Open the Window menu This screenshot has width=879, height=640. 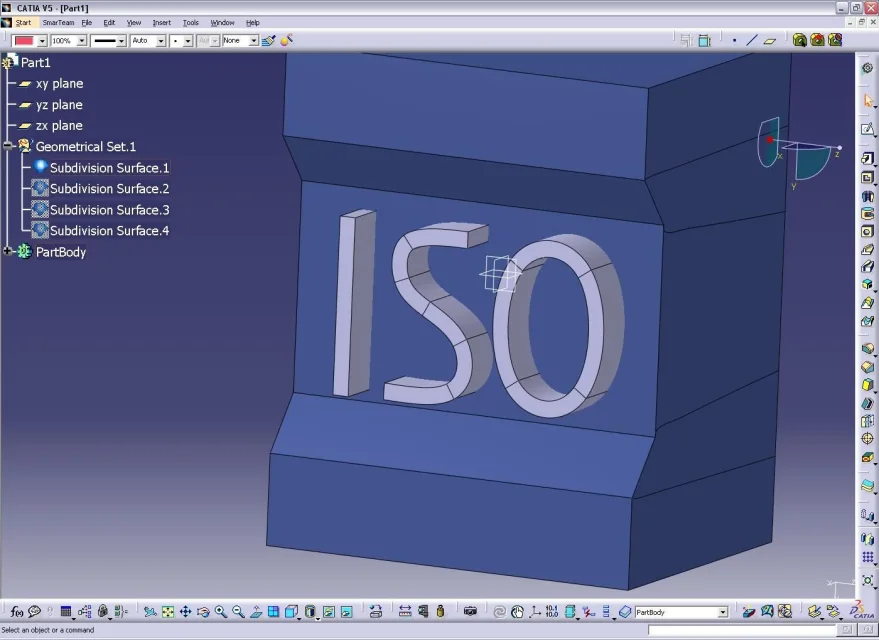pos(222,23)
